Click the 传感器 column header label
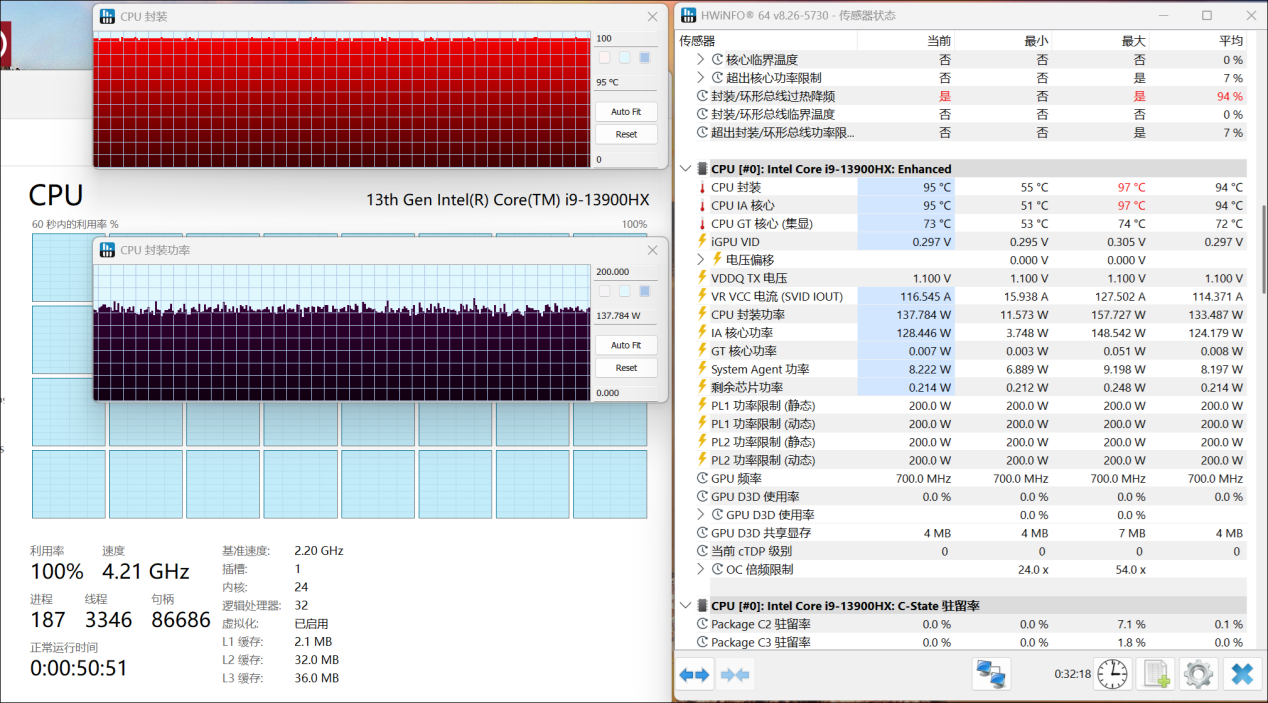 pyautogui.click(x=697, y=40)
